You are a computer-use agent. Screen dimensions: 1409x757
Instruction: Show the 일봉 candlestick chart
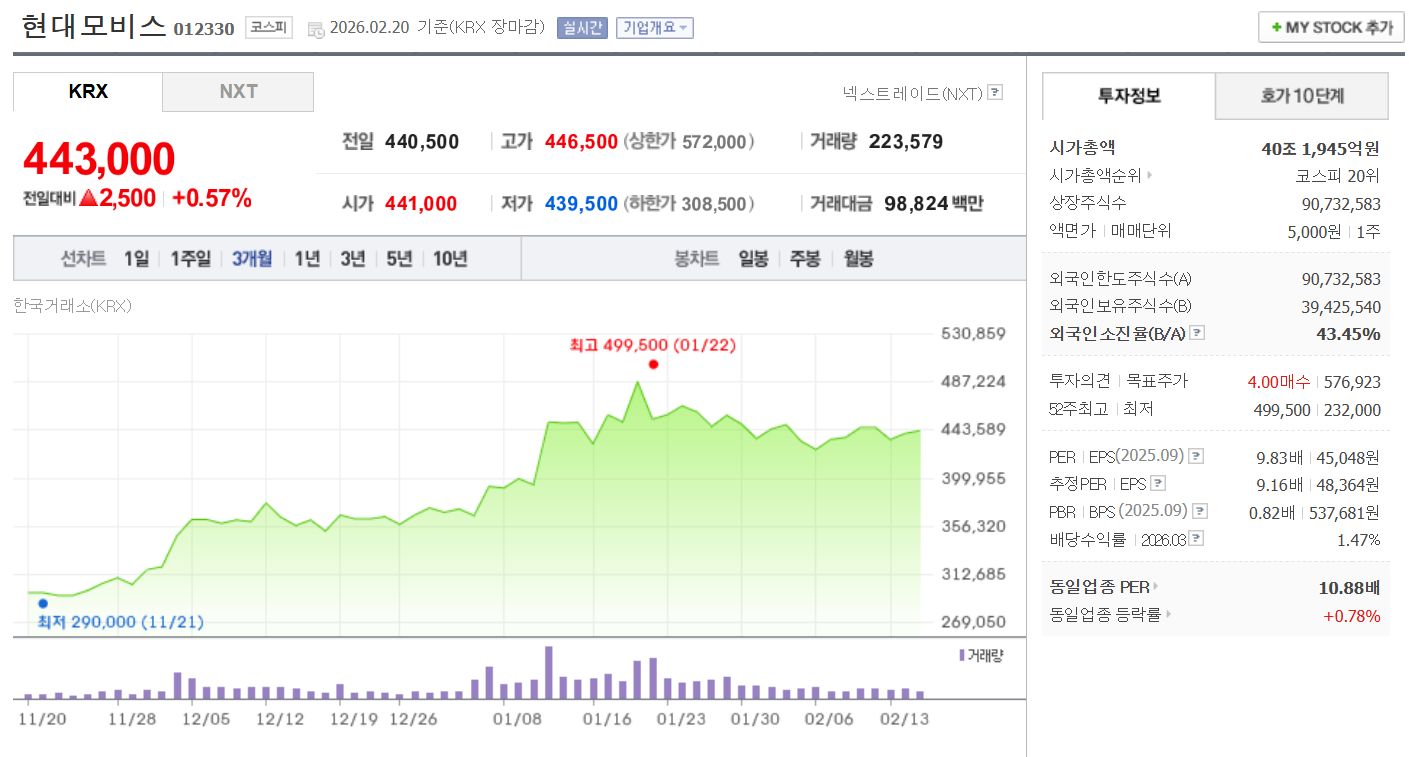click(x=753, y=259)
